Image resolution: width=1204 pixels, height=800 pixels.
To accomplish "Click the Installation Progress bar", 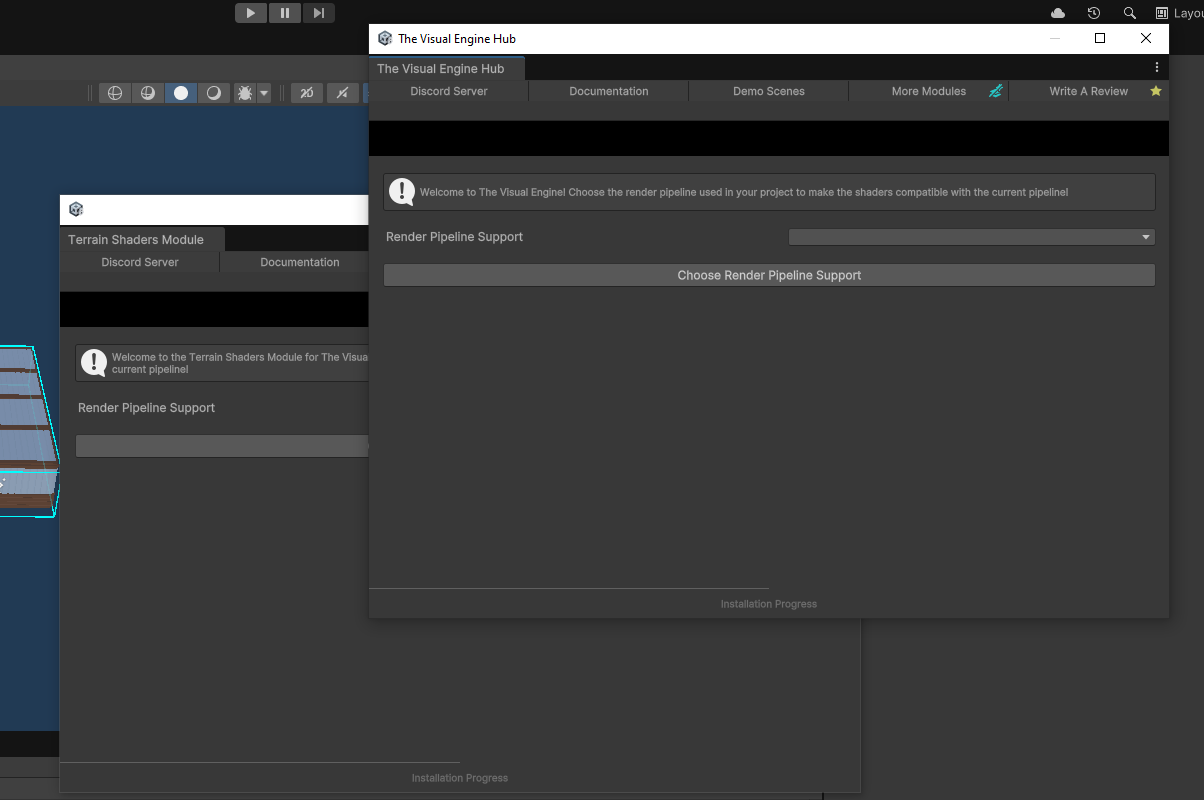I will tap(768, 603).
